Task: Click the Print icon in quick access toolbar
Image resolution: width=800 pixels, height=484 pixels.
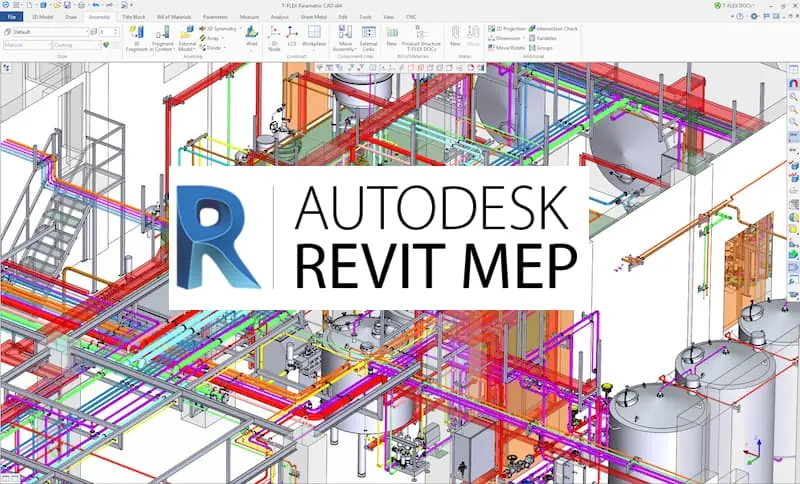Action: [81, 5]
